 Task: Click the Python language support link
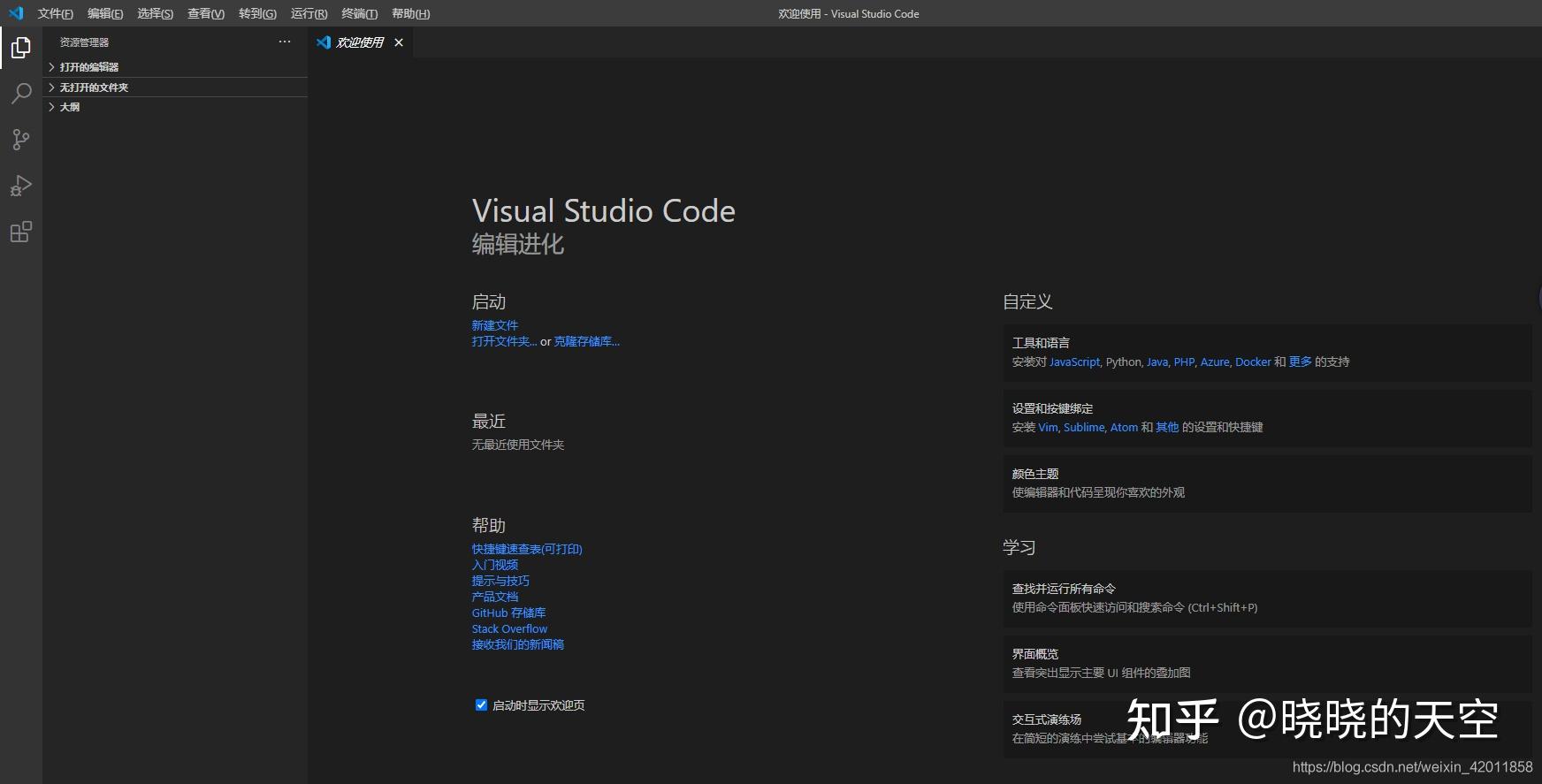coord(1123,362)
